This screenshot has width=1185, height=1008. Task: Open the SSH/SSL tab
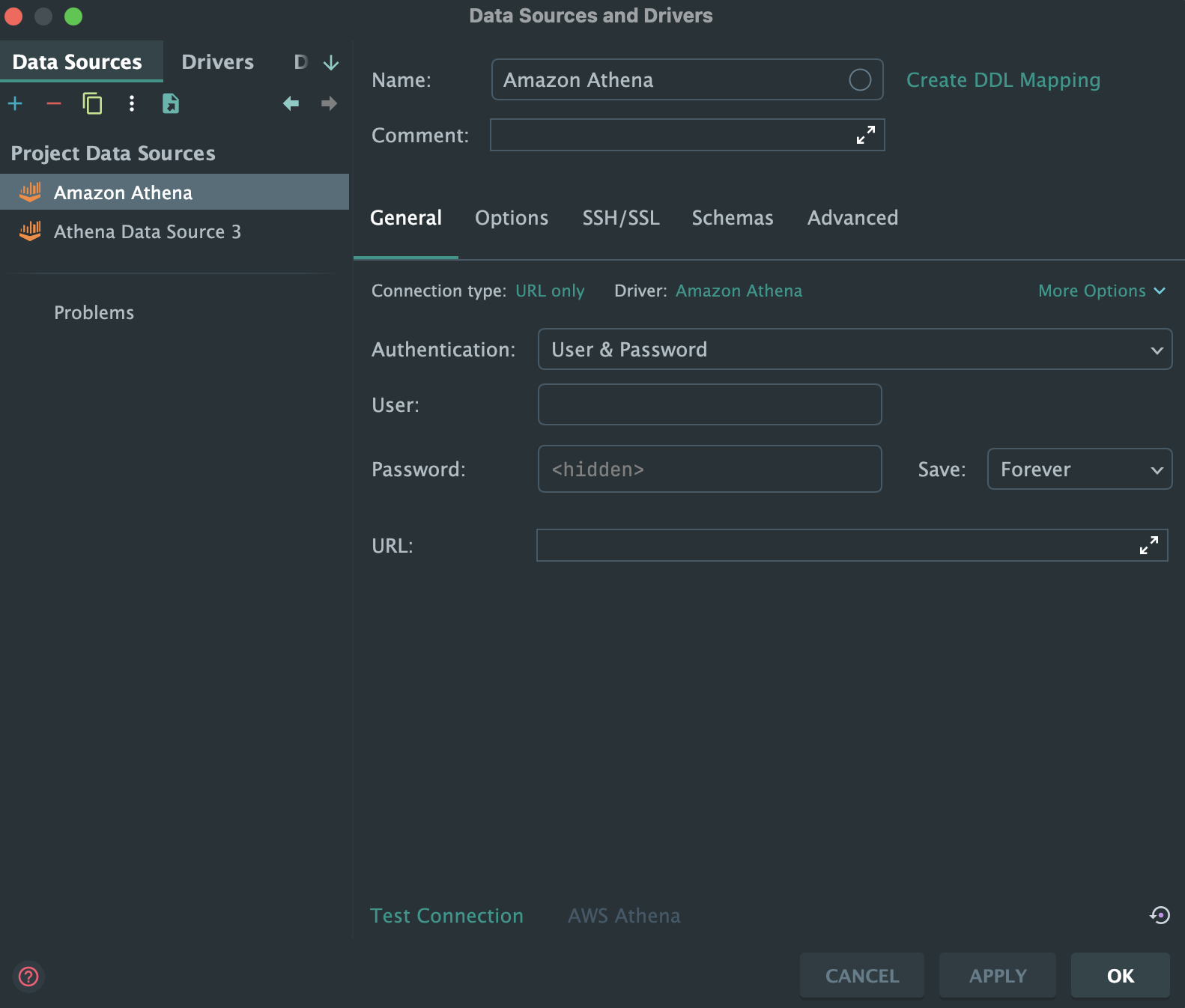[x=621, y=218]
